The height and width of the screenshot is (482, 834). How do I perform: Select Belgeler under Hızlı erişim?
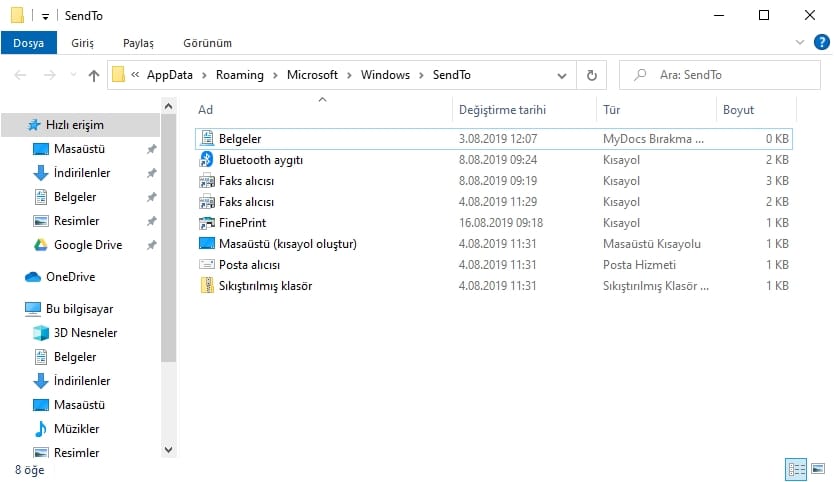click(x=75, y=197)
